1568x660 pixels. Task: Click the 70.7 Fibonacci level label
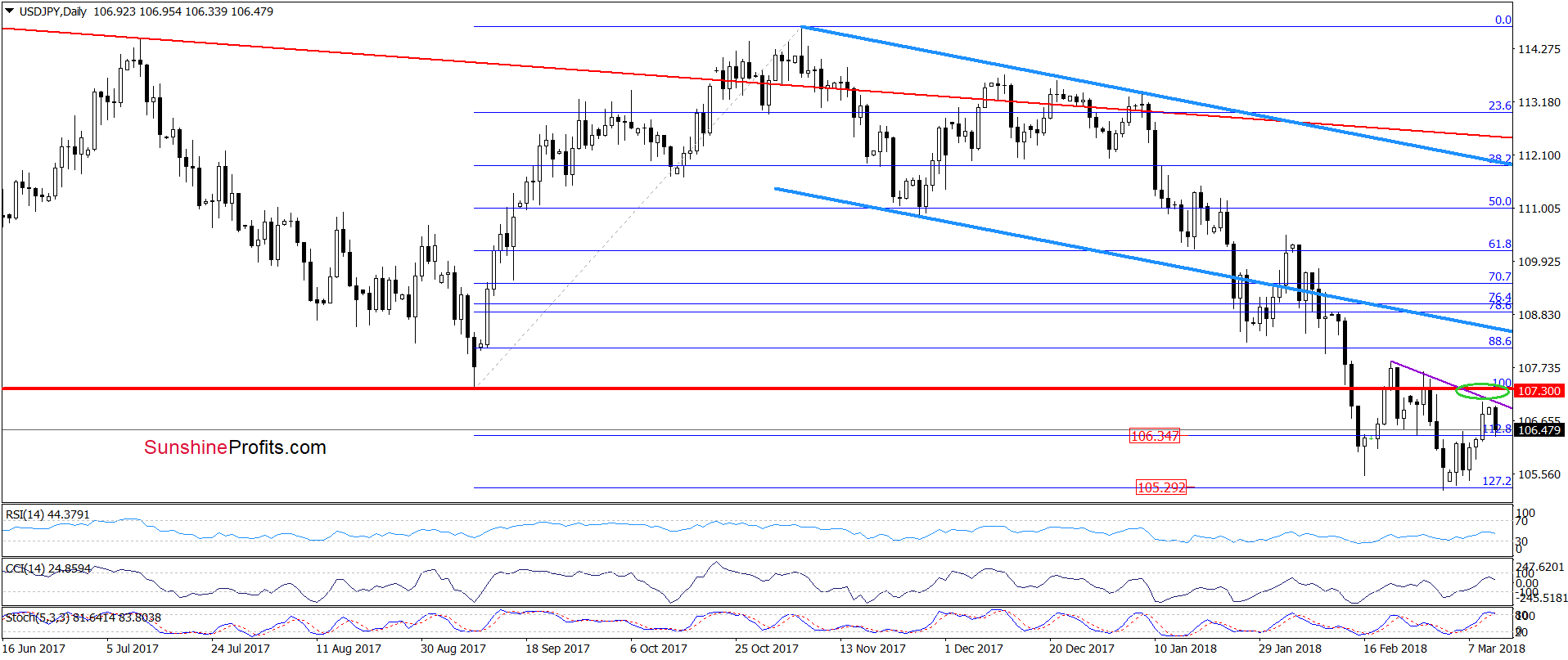pyautogui.click(x=1499, y=276)
